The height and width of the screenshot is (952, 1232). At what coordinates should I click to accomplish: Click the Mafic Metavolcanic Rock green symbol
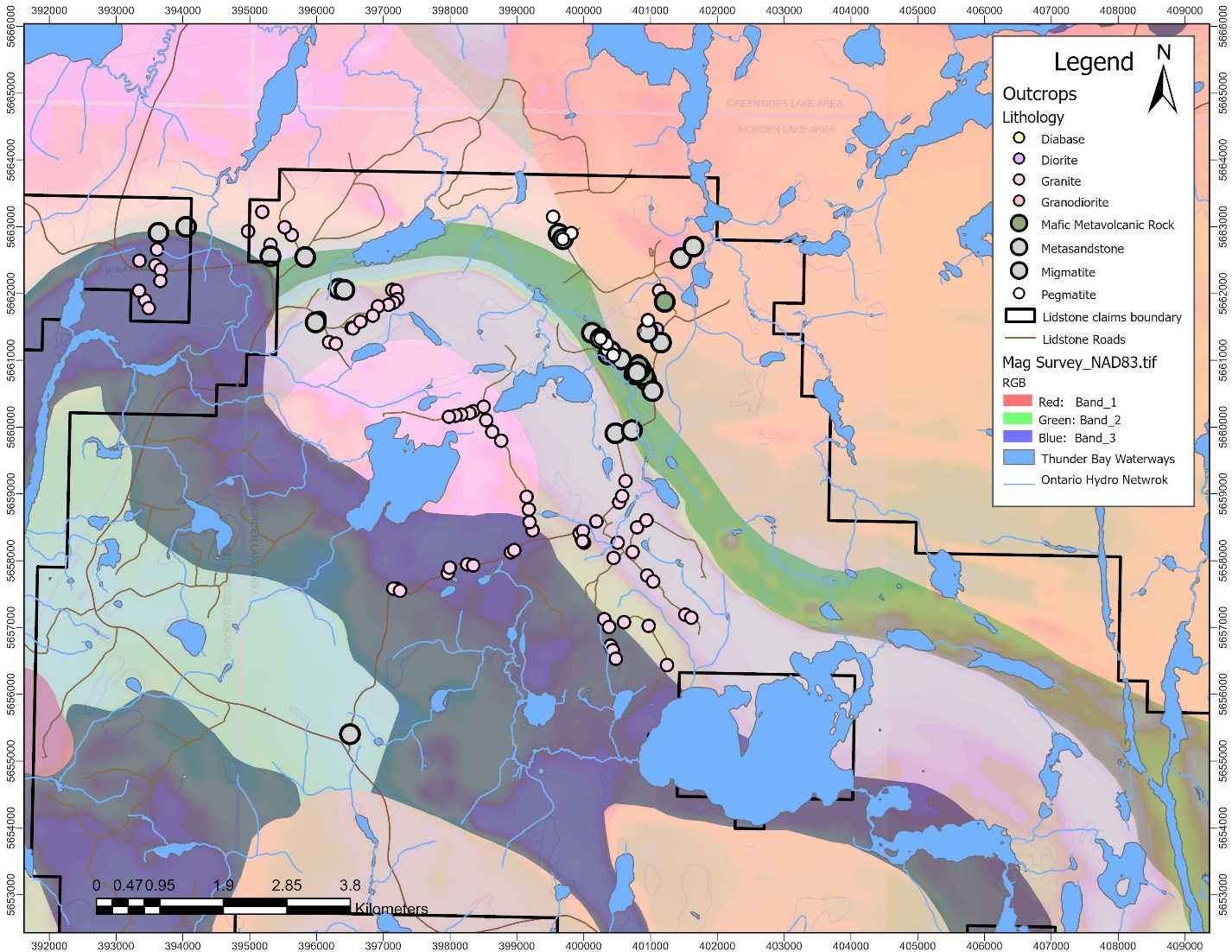pos(1019,225)
